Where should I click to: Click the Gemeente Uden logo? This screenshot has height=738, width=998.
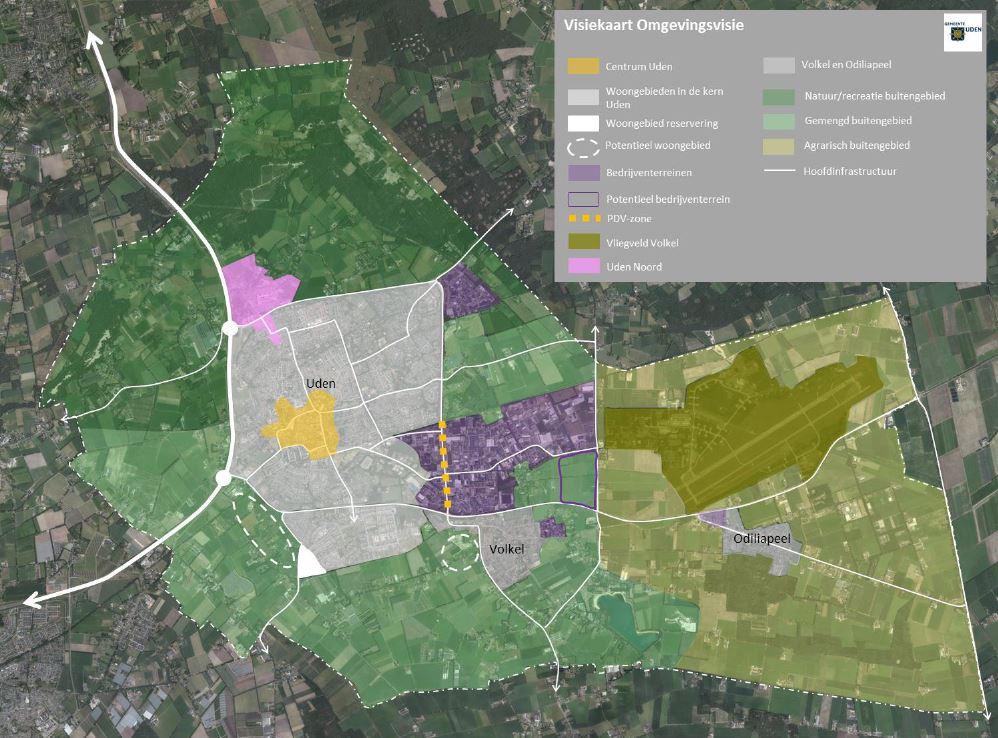(x=962, y=32)
